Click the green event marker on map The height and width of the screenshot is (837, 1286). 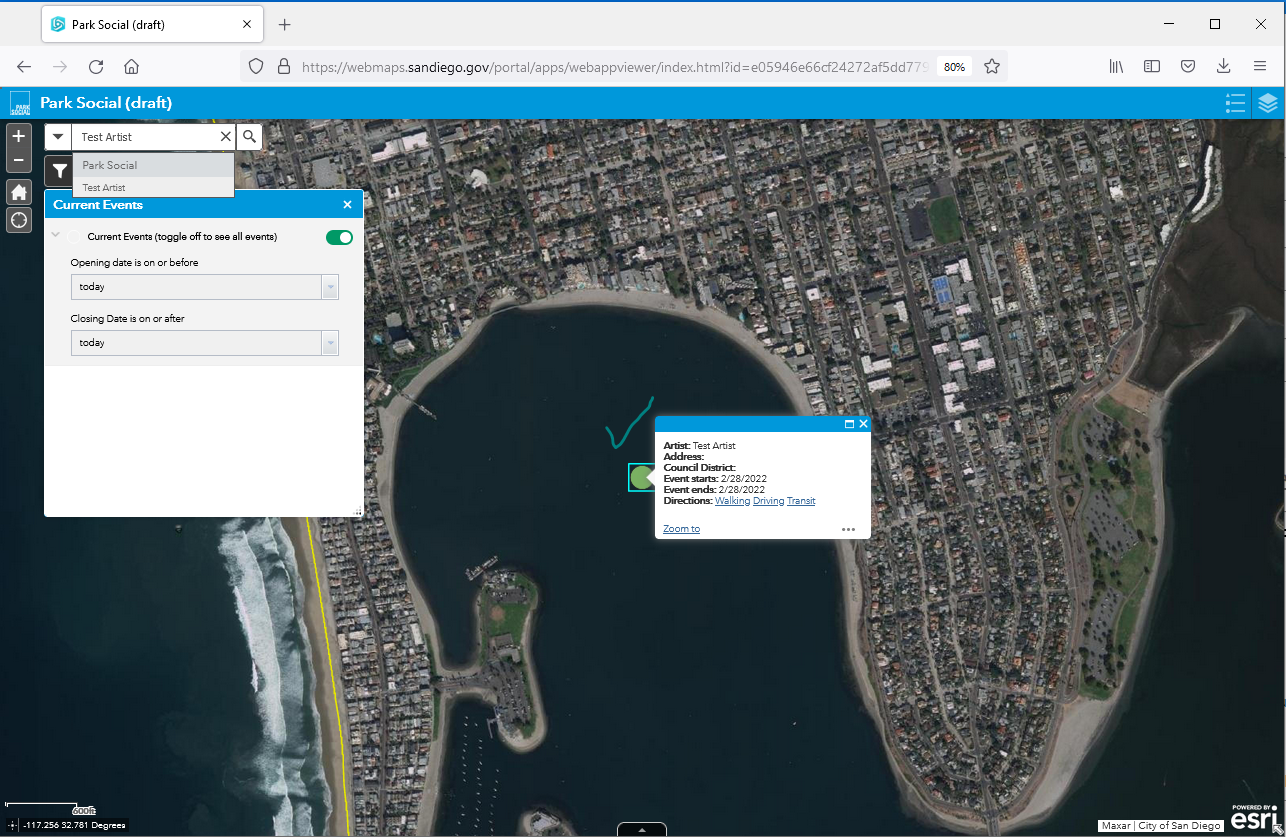640,477
